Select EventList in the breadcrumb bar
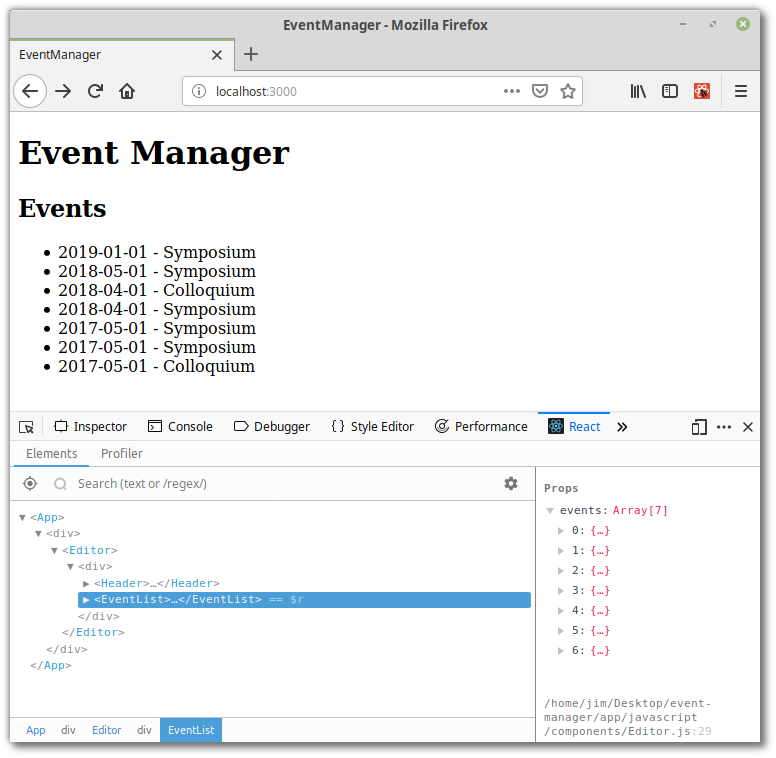Image resolution: width=776 pixels, height=758 pixels. tap(191, 730)
